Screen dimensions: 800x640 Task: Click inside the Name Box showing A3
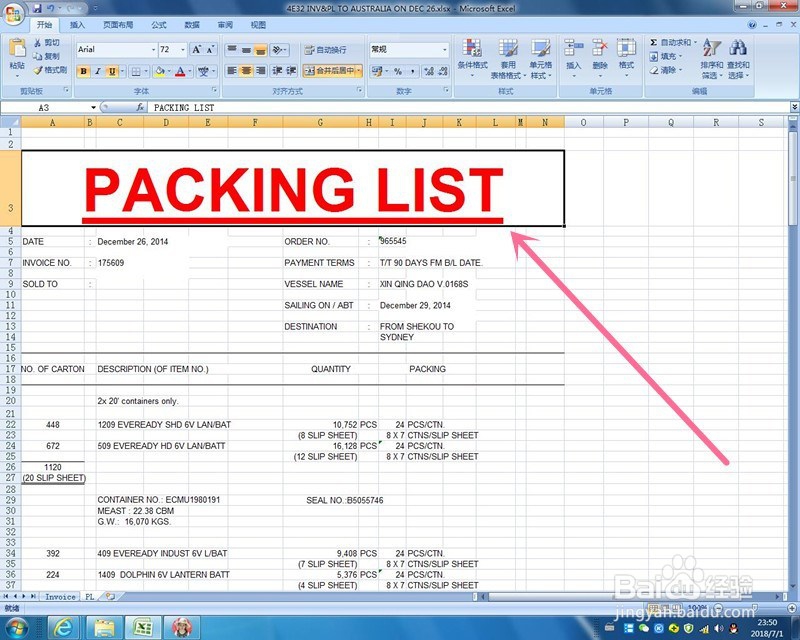pyautogui.click(x=45, y=107)
